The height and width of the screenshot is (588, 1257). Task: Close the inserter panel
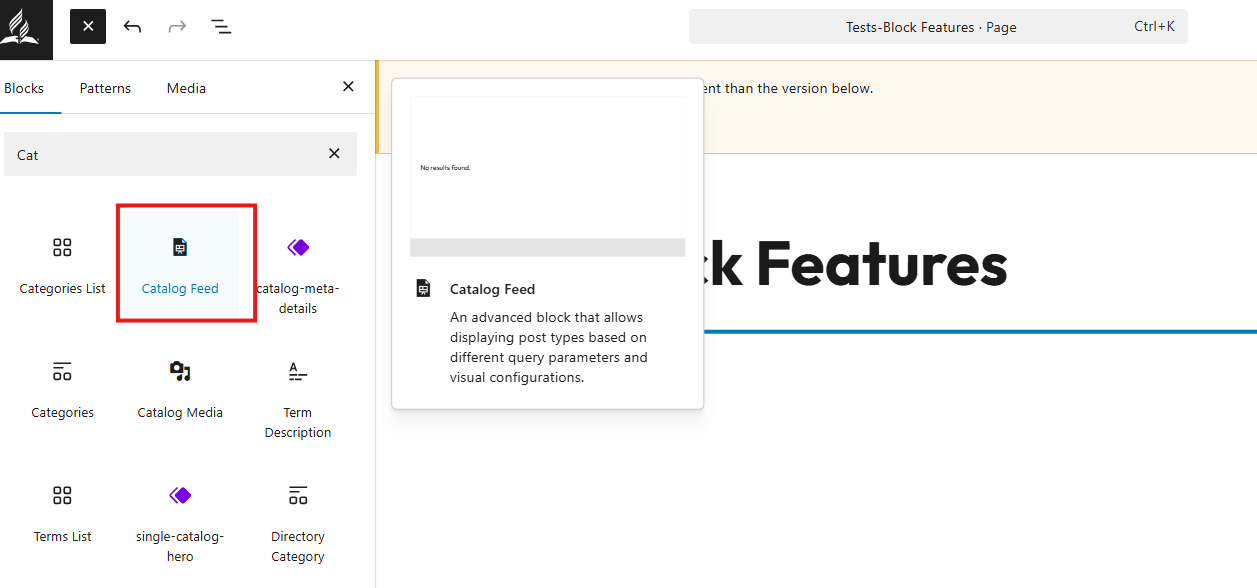pyautogui.click(x=348, y=87)
